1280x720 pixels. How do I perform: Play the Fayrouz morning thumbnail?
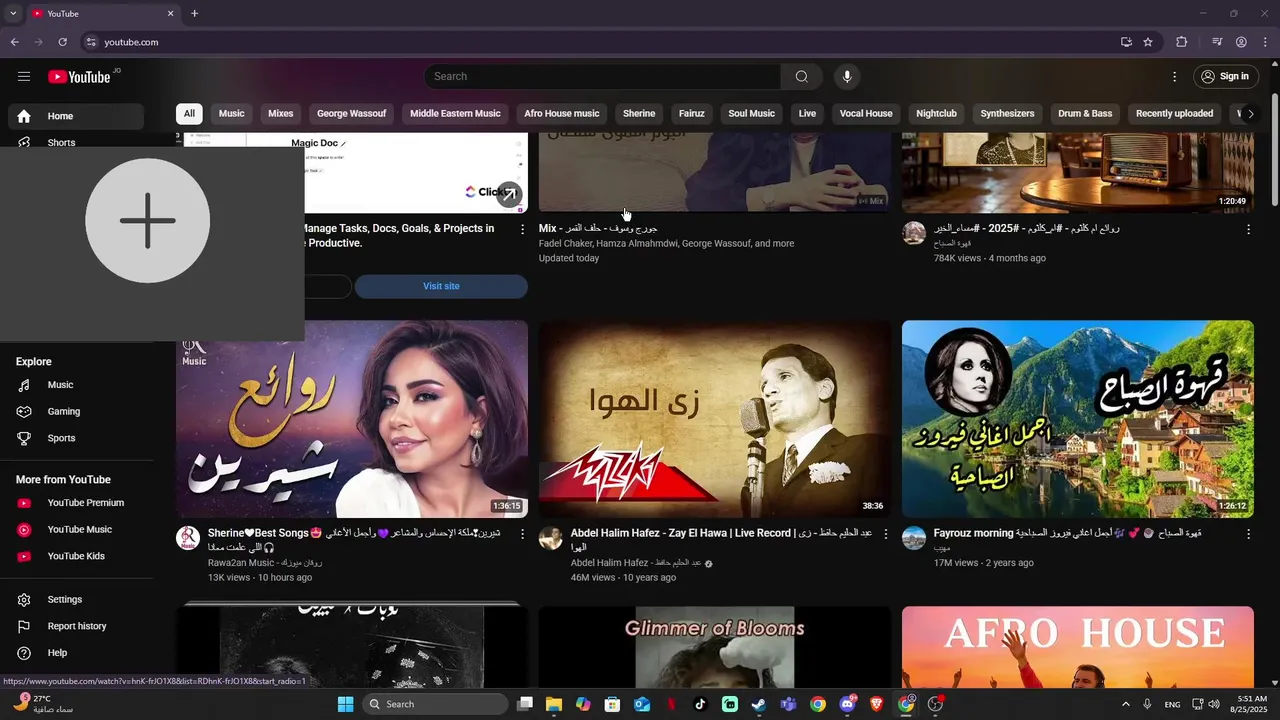tap(1078, 419)
